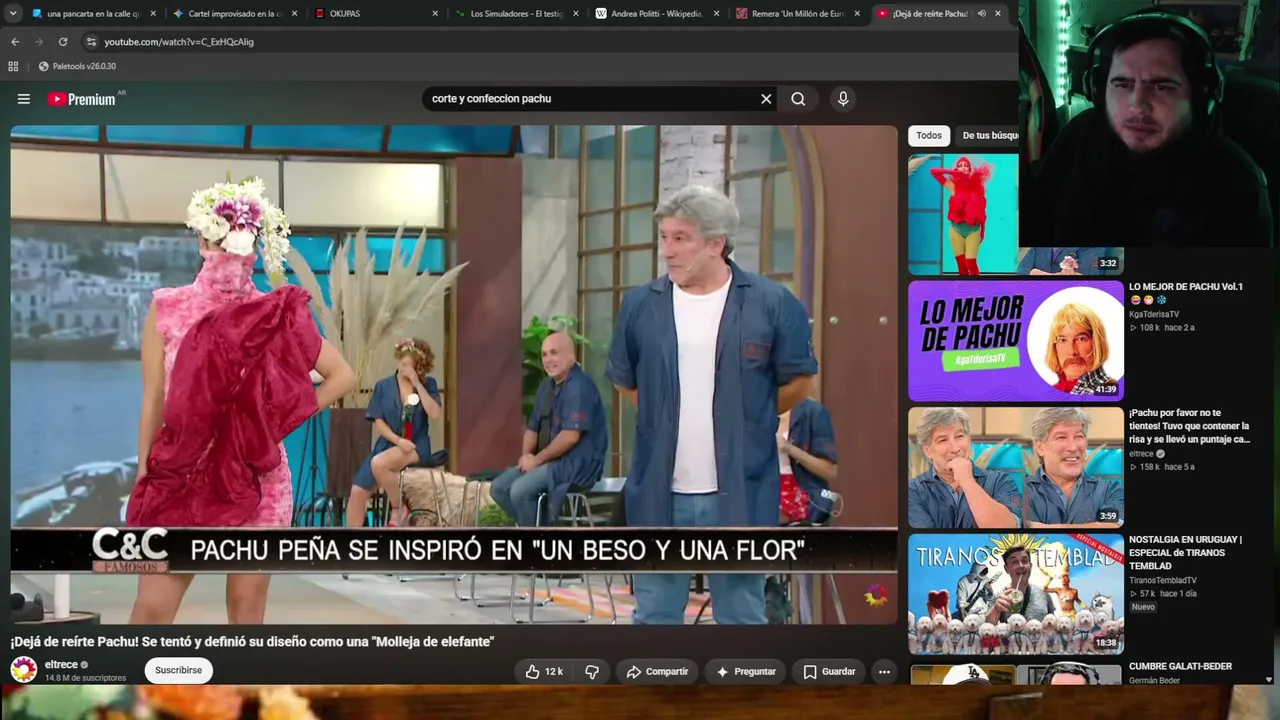Viewport: 1280px width, 720px height.
Task: Mute the tab via the speaker icon
Action: [981, 14]
